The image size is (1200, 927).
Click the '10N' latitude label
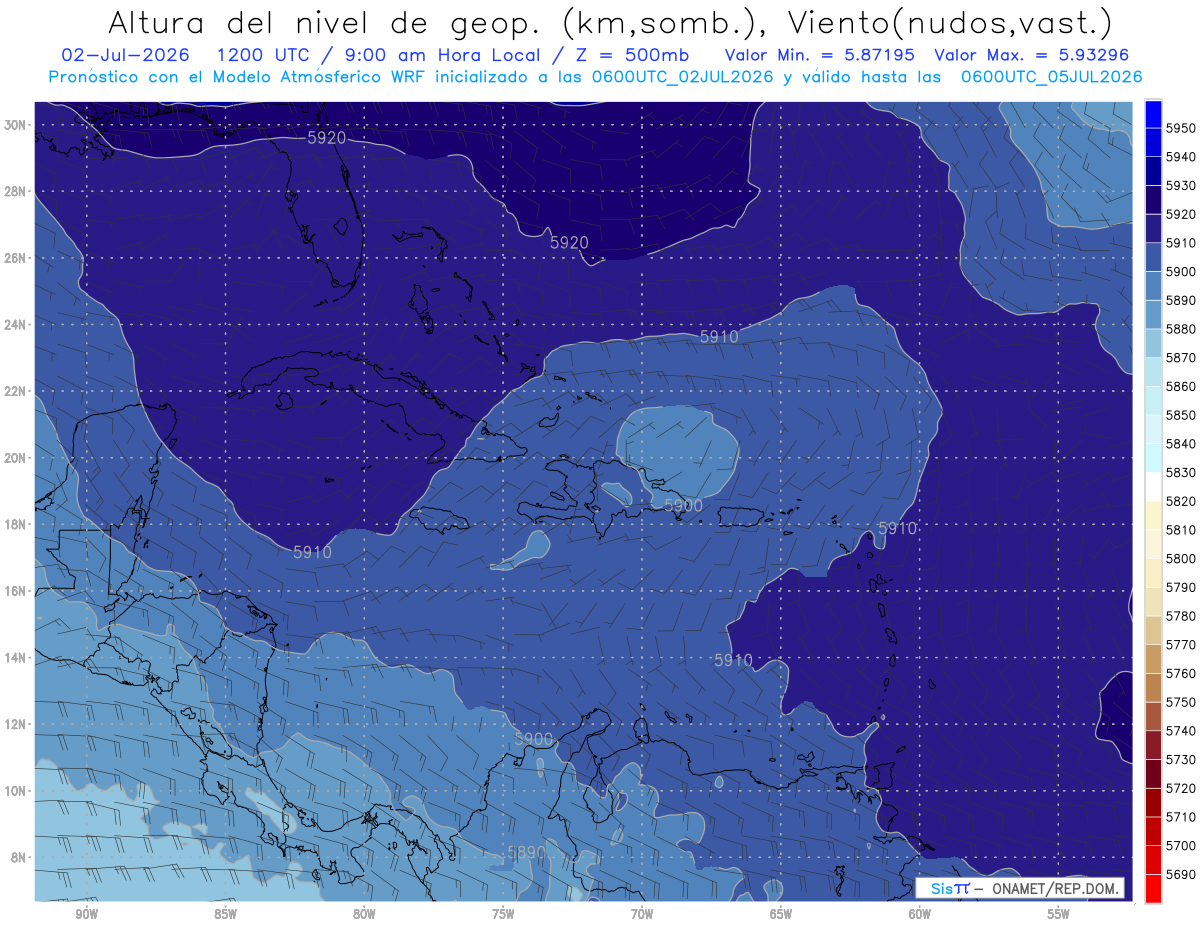click(15, 790)
